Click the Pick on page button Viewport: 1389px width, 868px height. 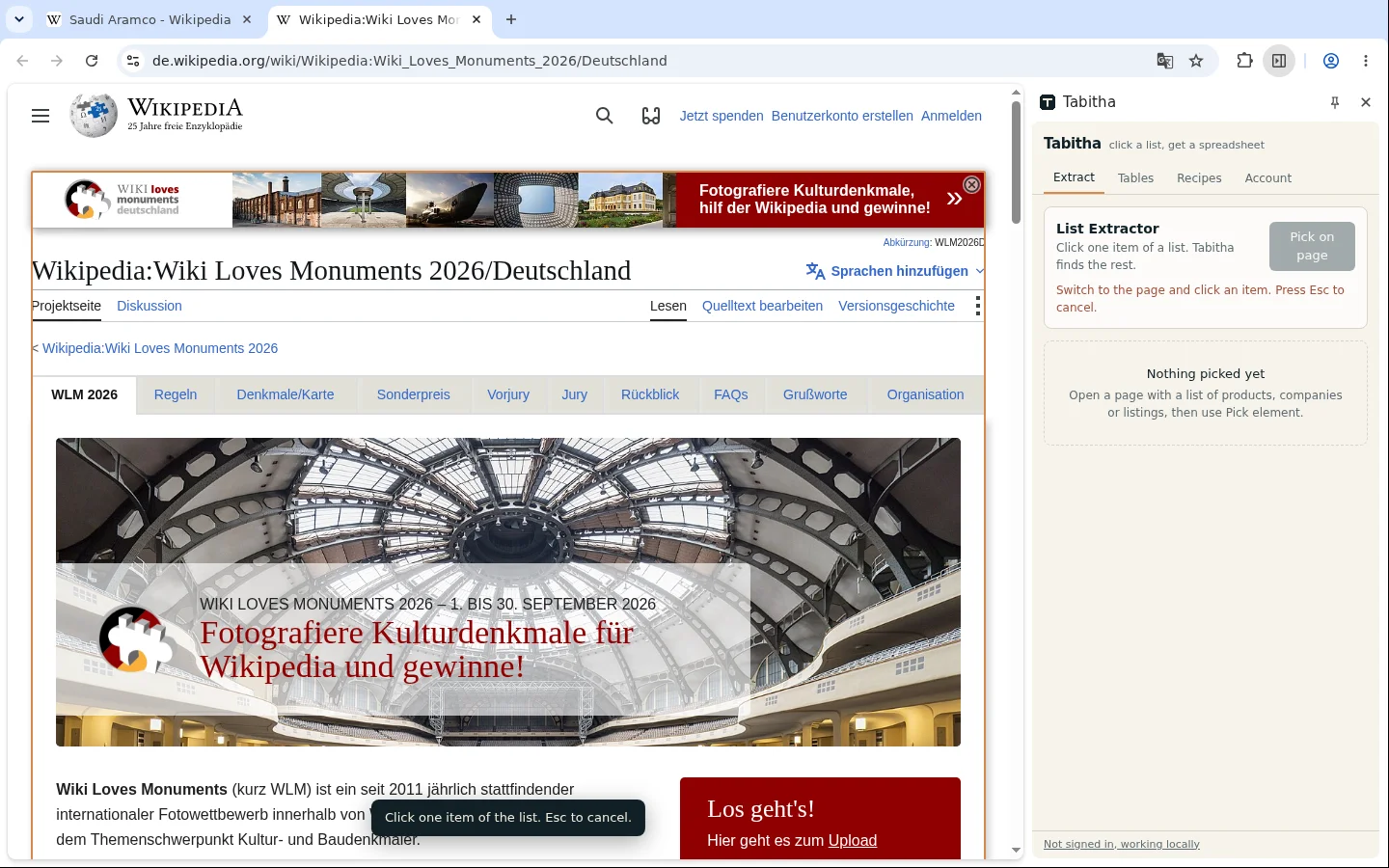coord(1312,246)
